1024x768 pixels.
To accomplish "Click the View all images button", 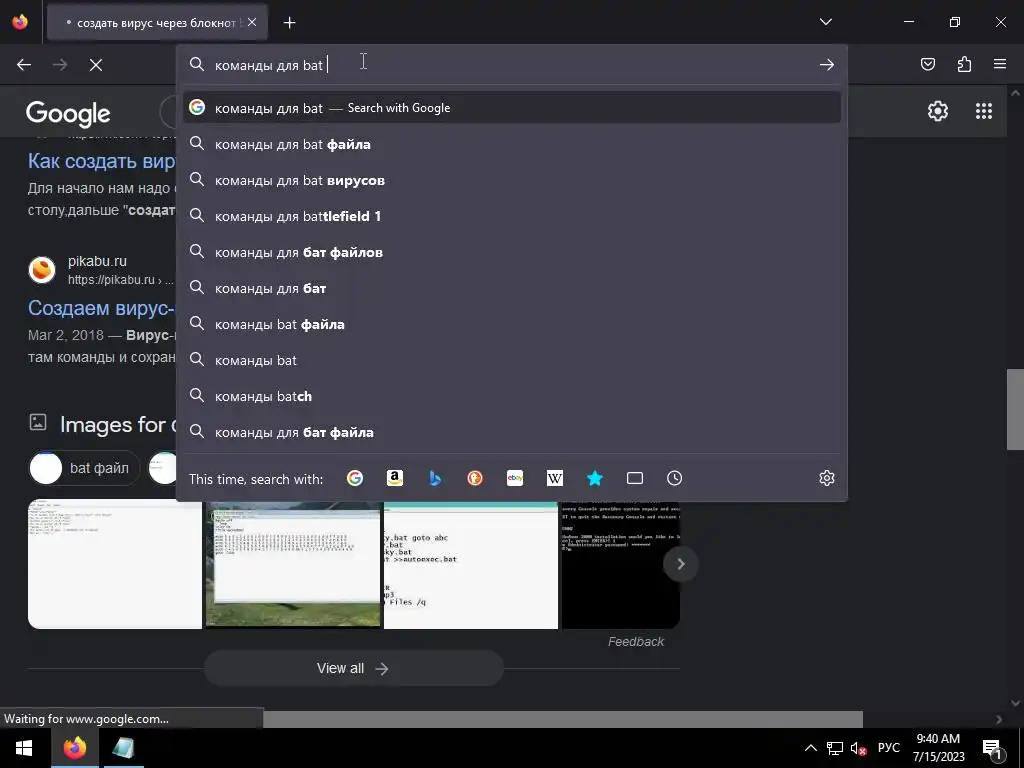I will tap(353, 668).
